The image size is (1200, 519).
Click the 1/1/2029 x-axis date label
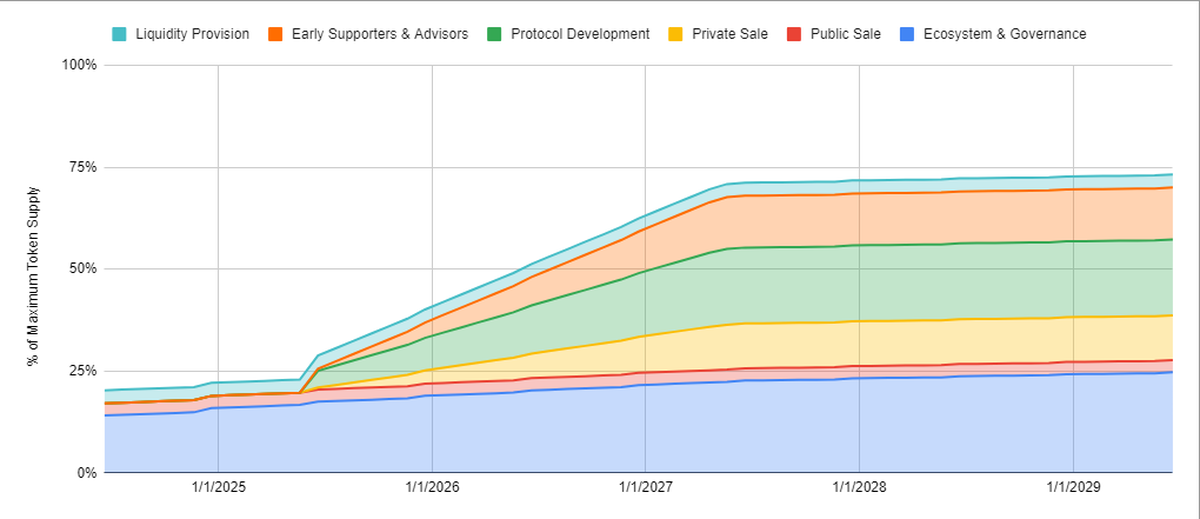pyautogui.click(x=1073, y=488)
